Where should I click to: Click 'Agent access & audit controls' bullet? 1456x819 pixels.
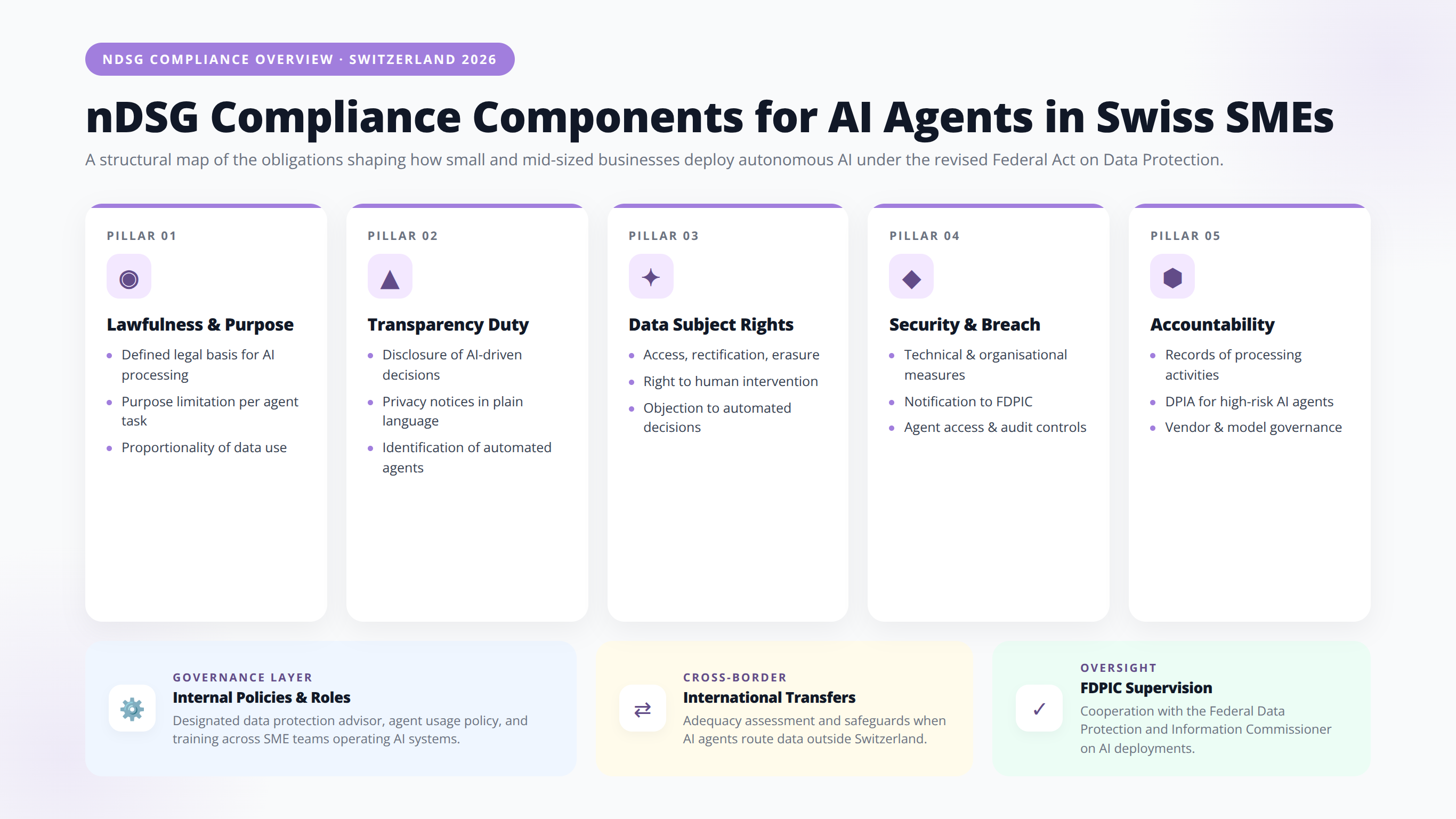[x=996, y=428]
